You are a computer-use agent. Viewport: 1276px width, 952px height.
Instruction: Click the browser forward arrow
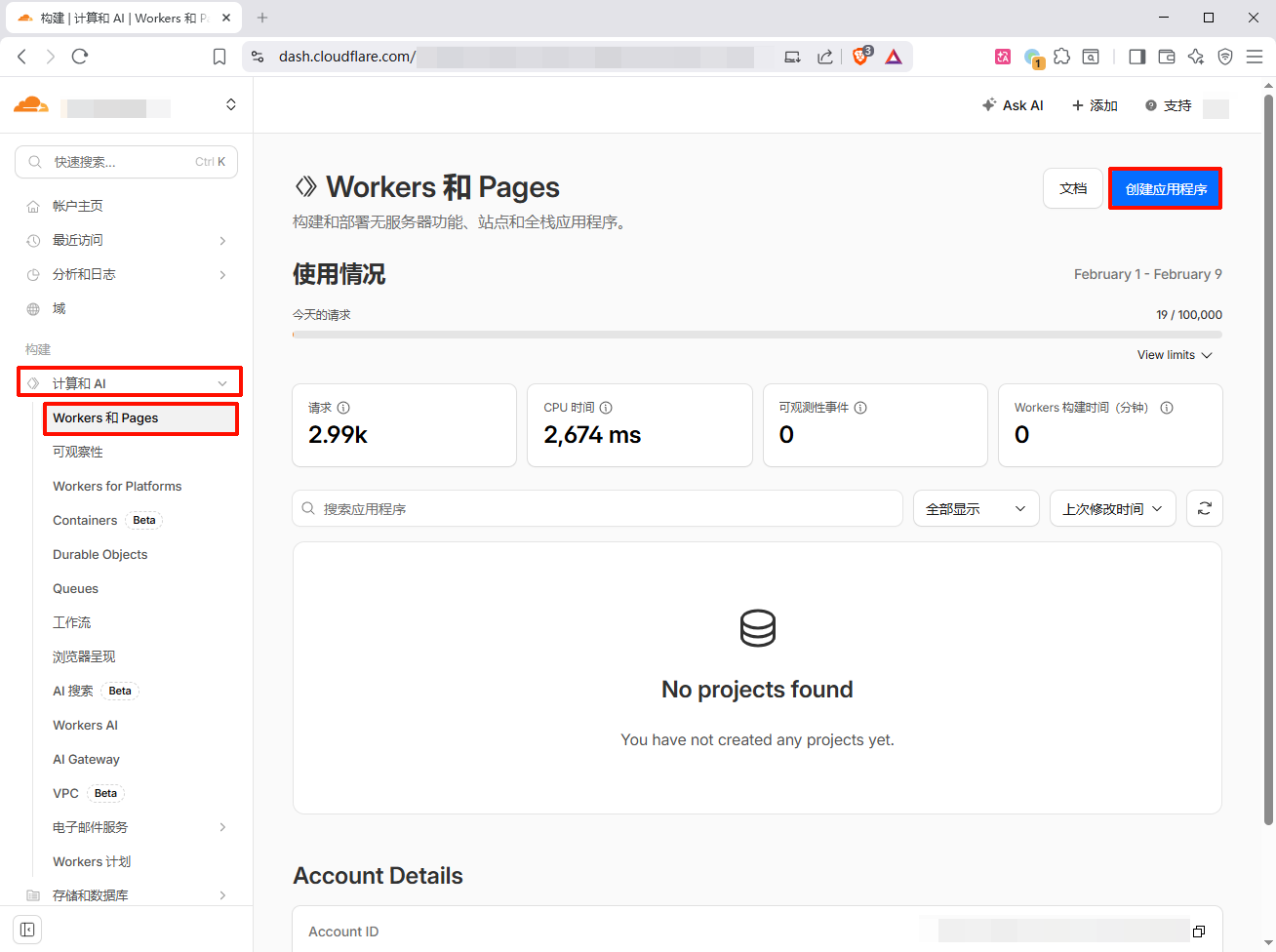51,57
